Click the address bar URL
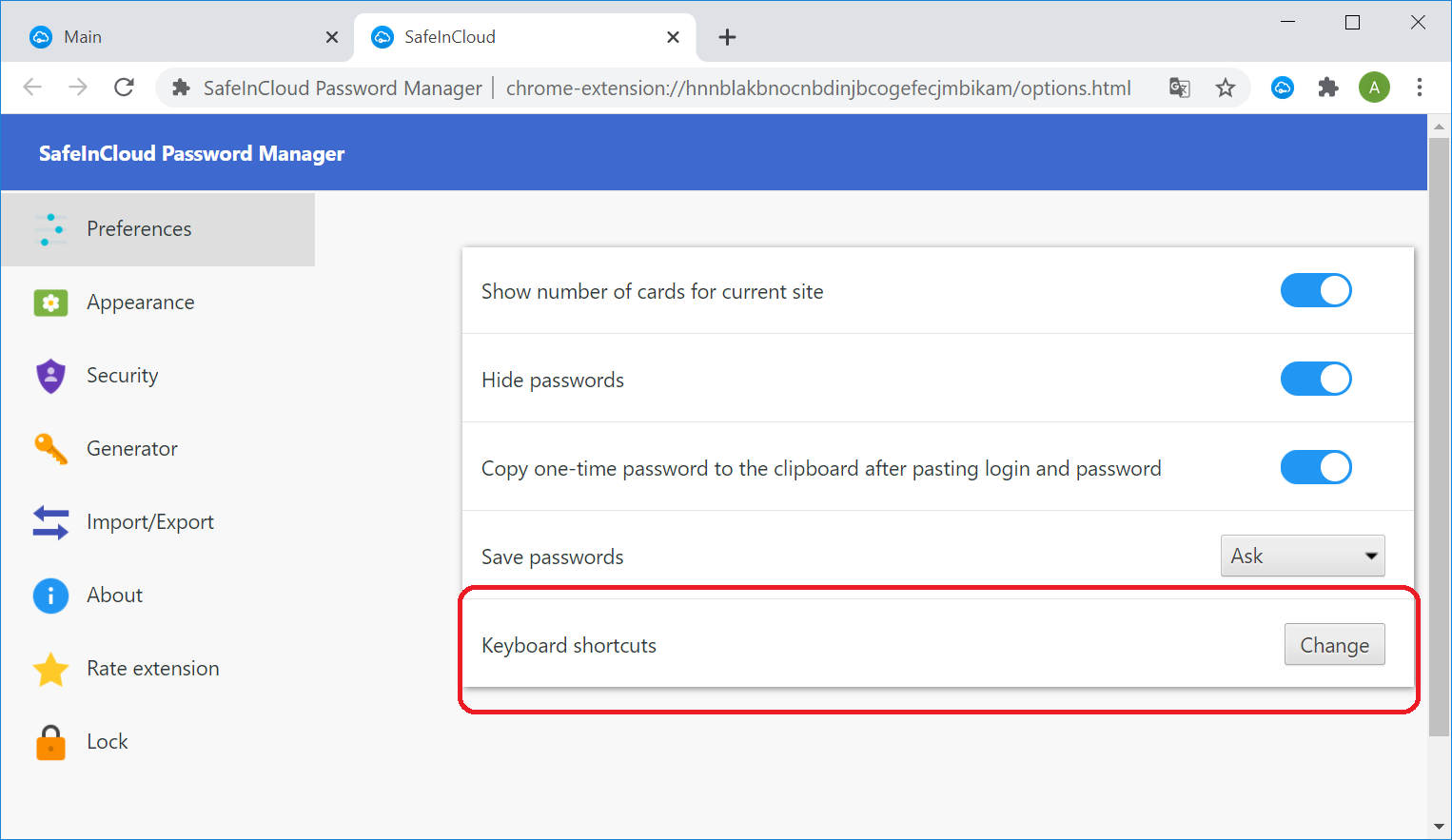Screen dimensions: 1452x840 [x=818, y=88]
